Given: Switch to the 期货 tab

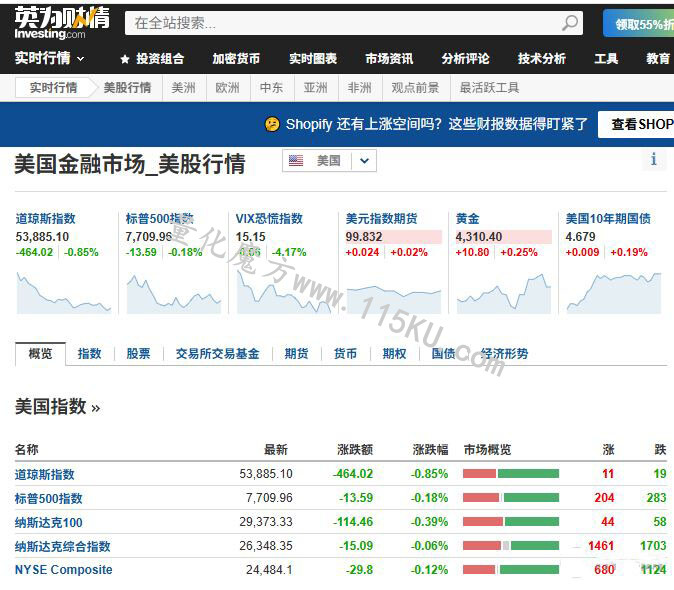Looking at the screenshot, I should [x=297, y=354].
